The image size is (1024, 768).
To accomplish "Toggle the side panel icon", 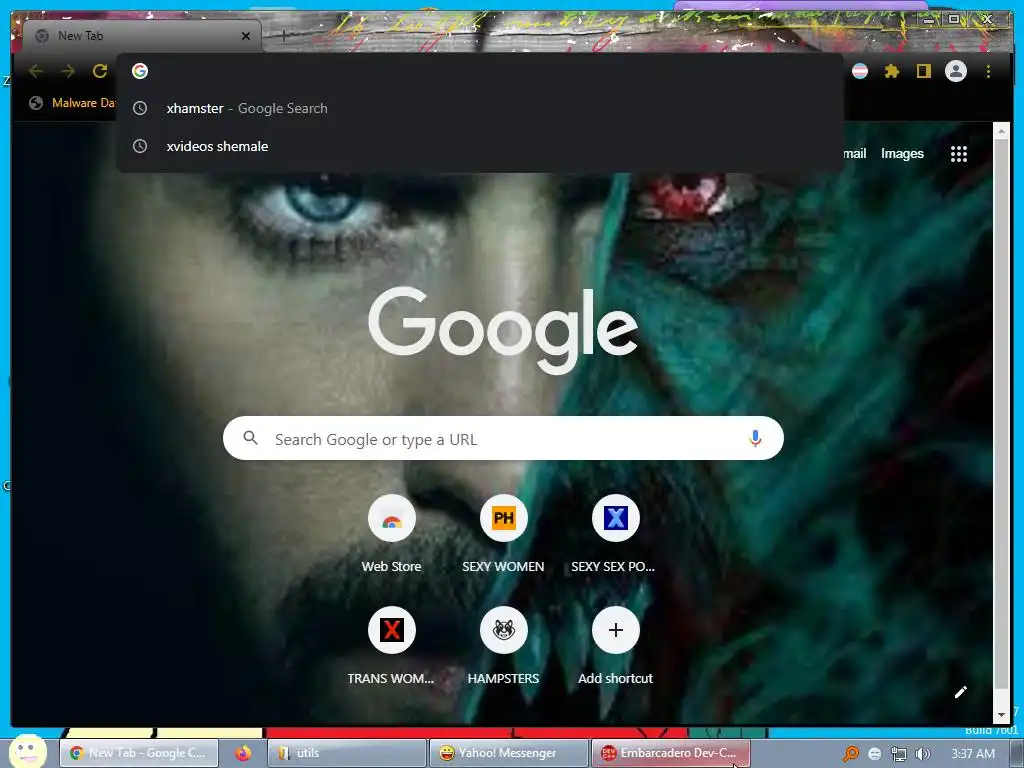I will pyautogui.click(x=923, y=71).
